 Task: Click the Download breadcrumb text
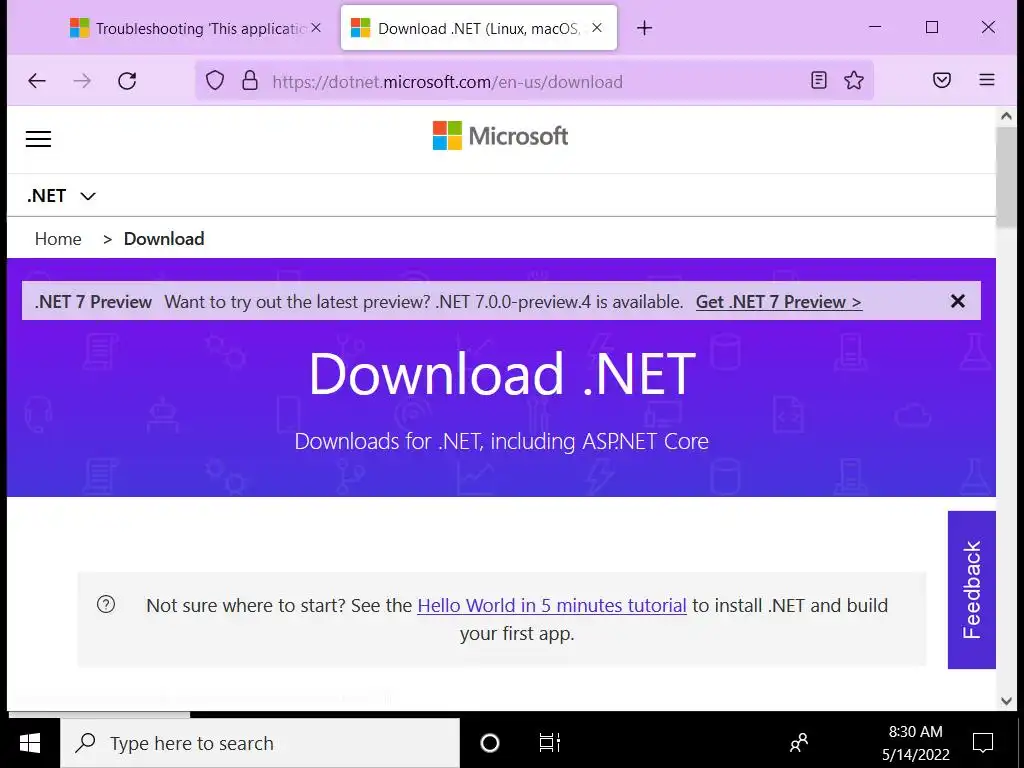[x=164, y=239]
